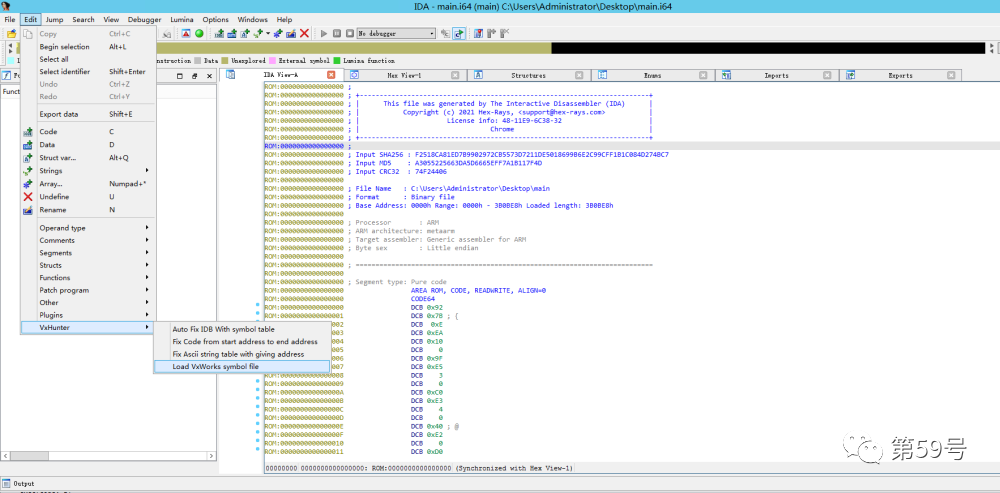Expand the Operand type submenu
1000x493 pixels.
(88, 228)
